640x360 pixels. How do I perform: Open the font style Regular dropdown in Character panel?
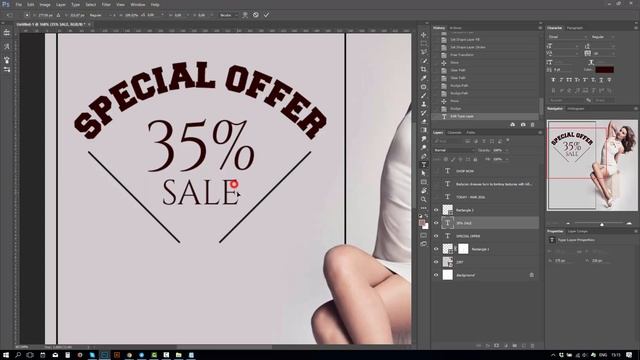(603, 37)
